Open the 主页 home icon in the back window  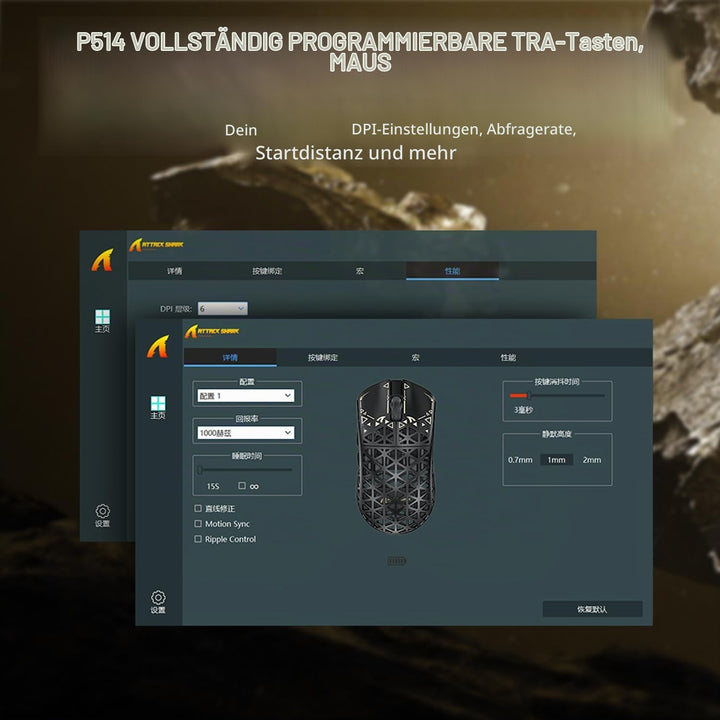[102, 321]
